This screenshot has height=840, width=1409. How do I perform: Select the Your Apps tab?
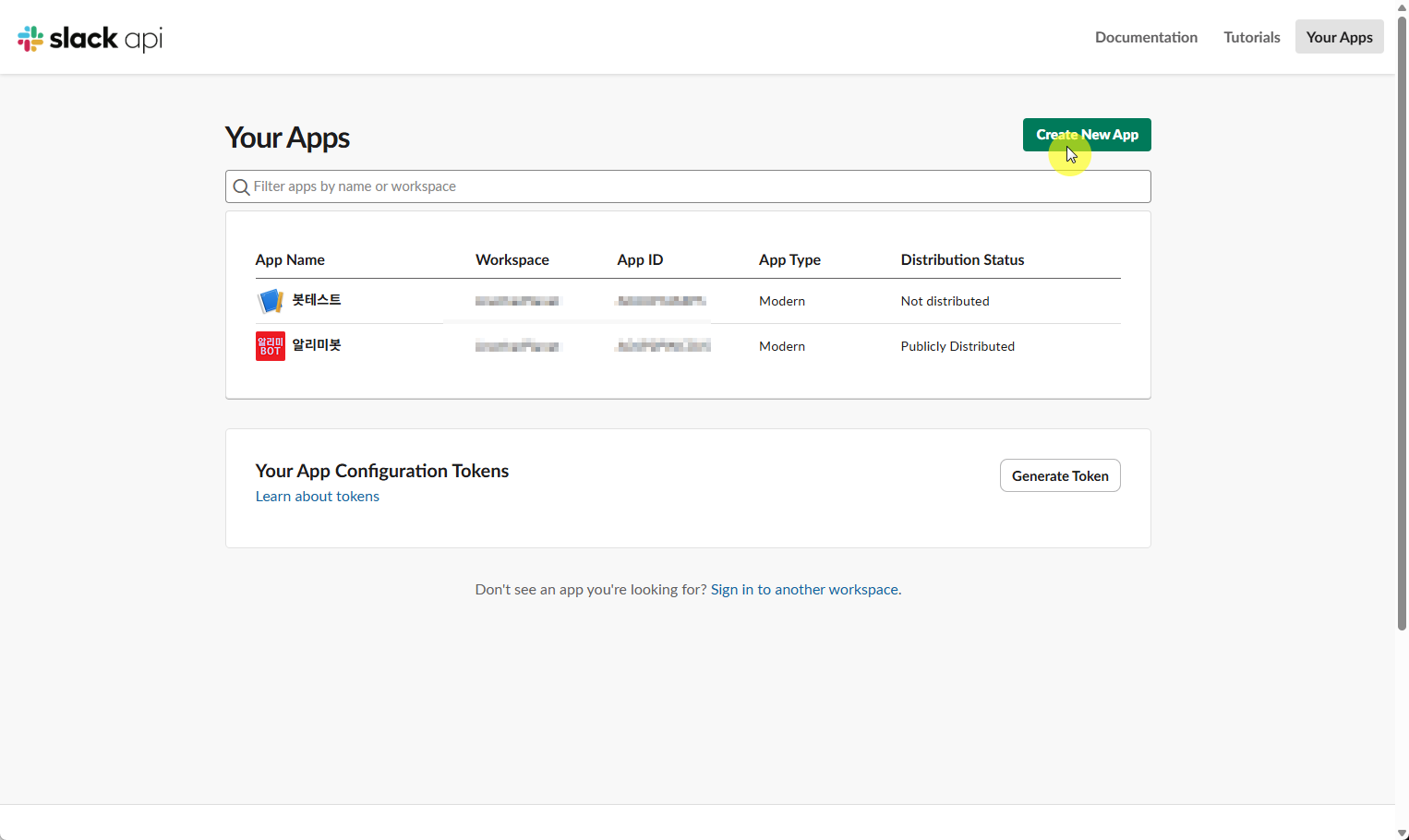[1339, 37]
